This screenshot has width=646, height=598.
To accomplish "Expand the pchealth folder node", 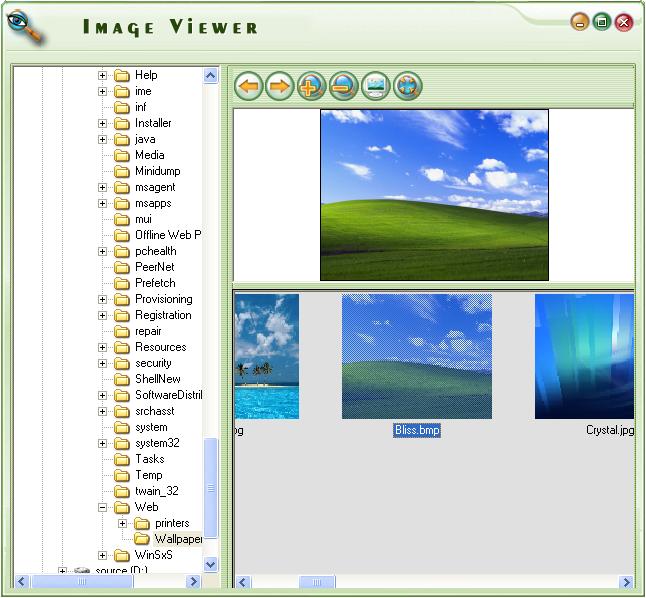I will [102, 251].
